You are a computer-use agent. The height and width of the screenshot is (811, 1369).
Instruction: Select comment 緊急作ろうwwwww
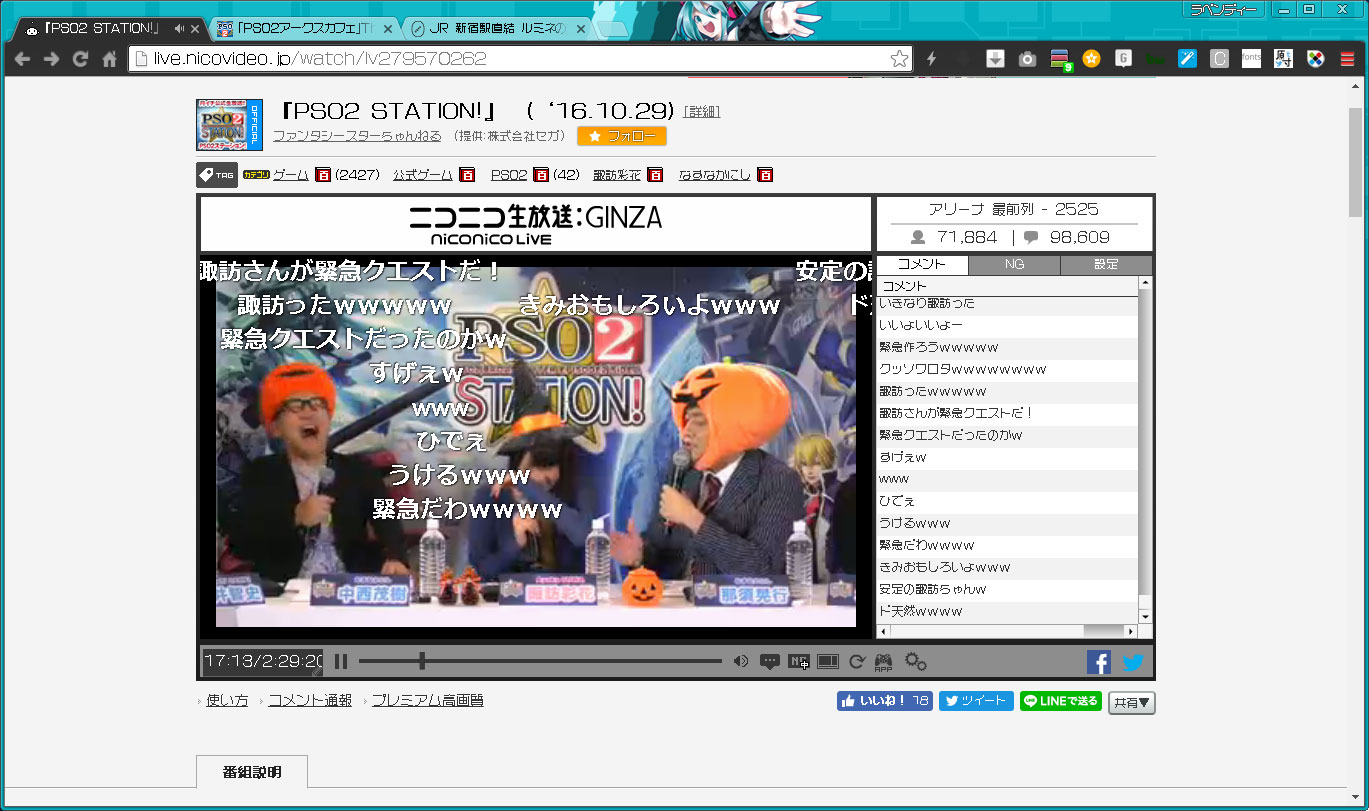tap(1007, 347)
